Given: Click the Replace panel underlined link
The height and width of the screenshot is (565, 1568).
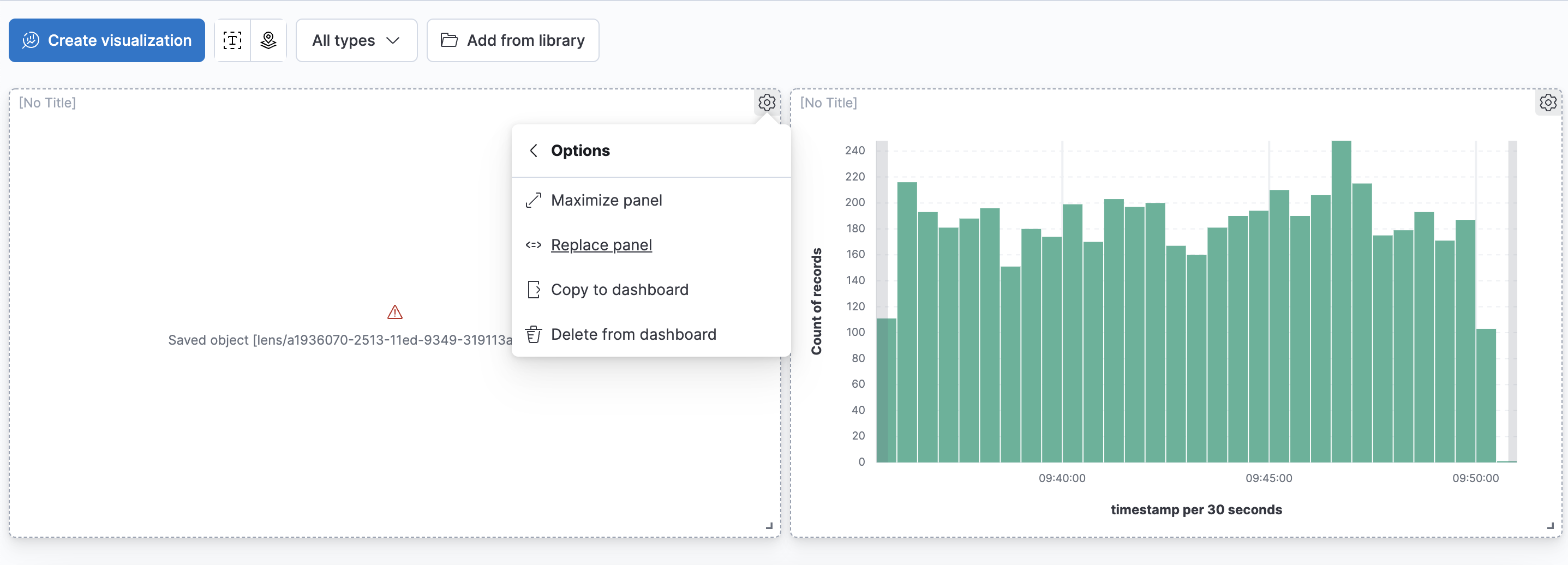Looking at the screenshot, I should tap(601, 244).
